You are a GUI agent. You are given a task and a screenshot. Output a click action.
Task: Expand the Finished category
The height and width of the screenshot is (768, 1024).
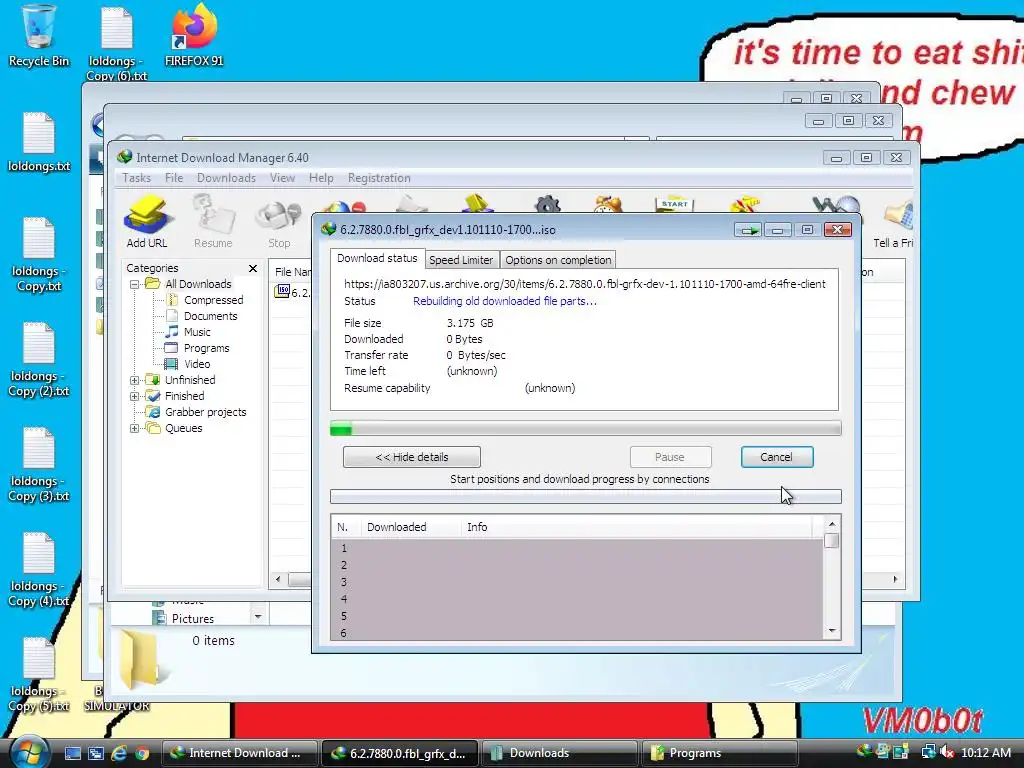point(135,396)
